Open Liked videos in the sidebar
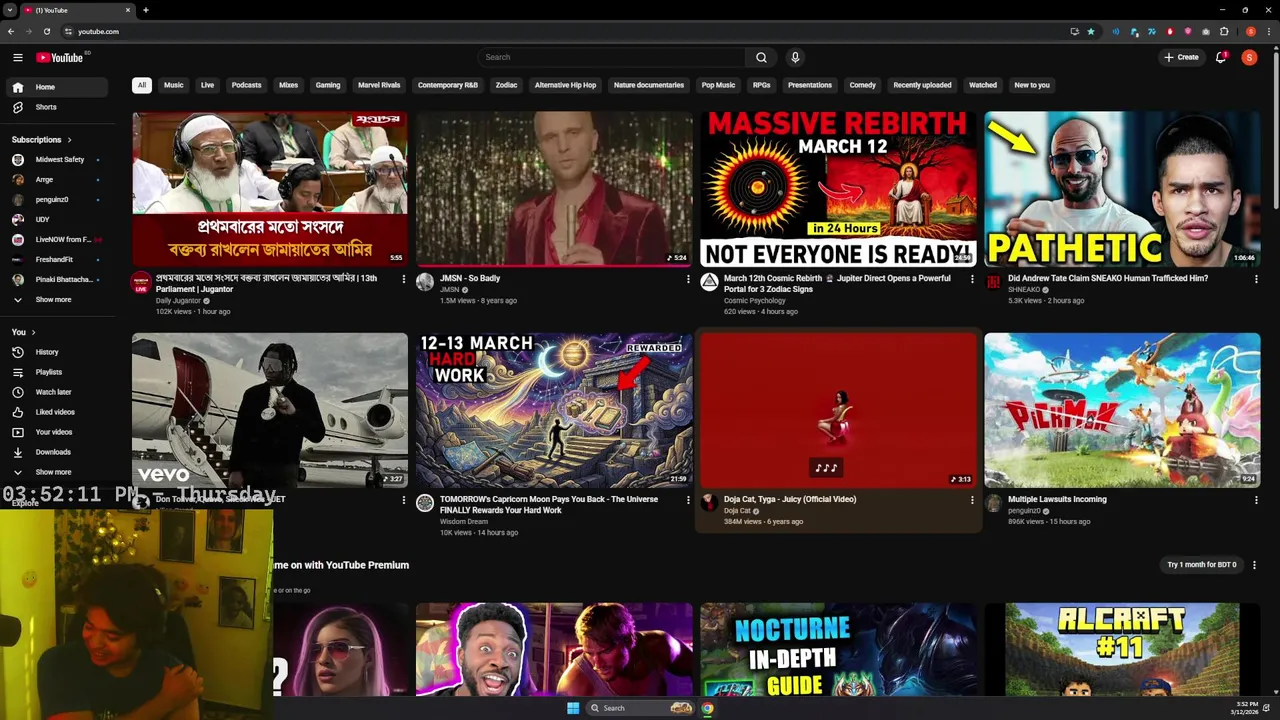Viewport: 1280px width, 720px height. pyautogui.click(x=56, y=412)
